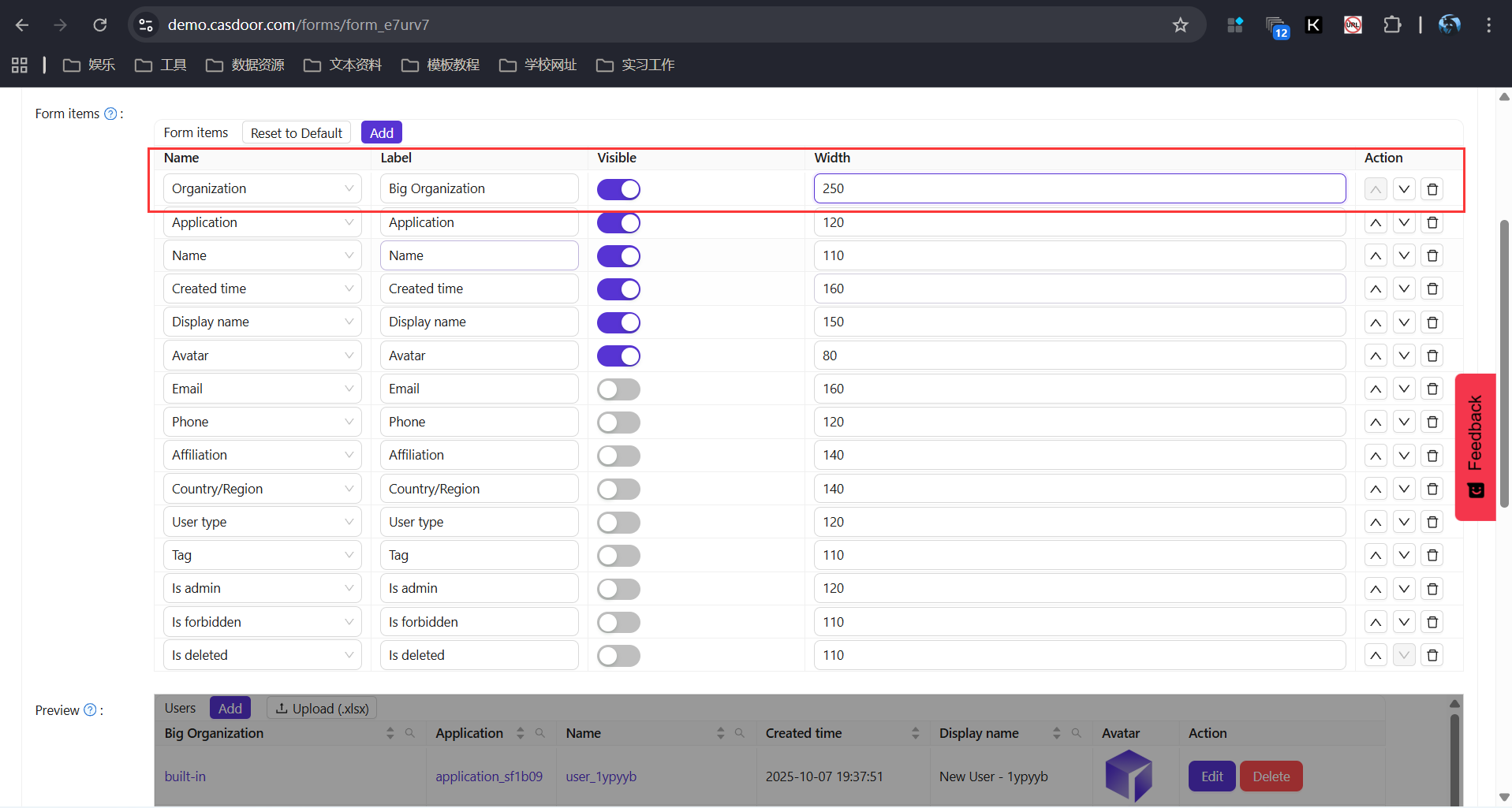This screenshot has height=808, width=1512.
Task: Reload the page in the browser
Action: (100, 25)
